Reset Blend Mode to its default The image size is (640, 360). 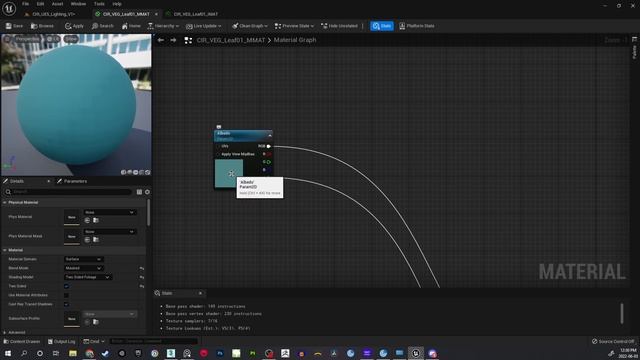[142, 268]
